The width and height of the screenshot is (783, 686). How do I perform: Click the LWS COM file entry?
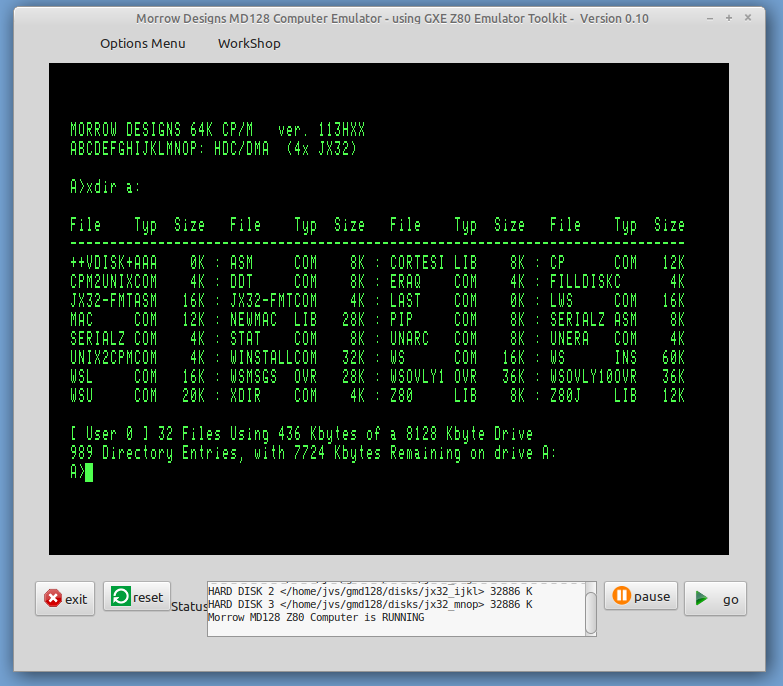(618, 301)
